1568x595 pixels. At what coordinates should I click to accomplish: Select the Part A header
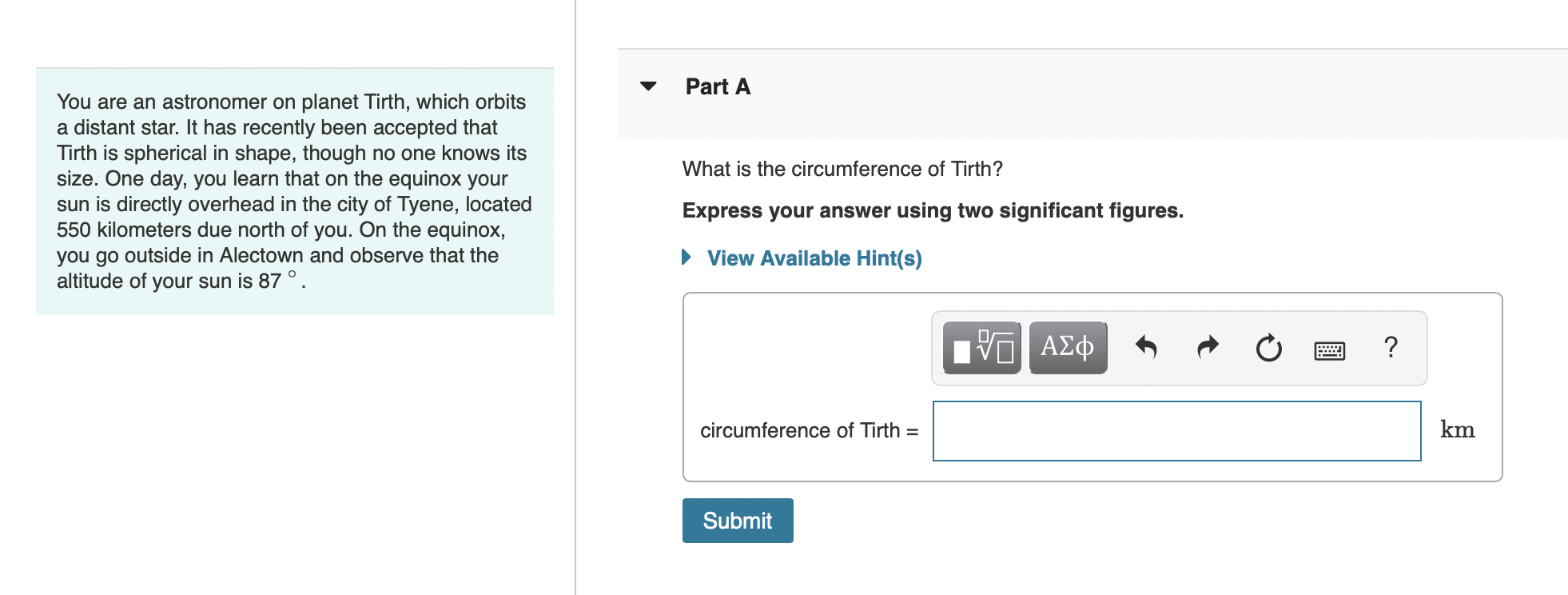pyautogui.click(x=717, y=87)
